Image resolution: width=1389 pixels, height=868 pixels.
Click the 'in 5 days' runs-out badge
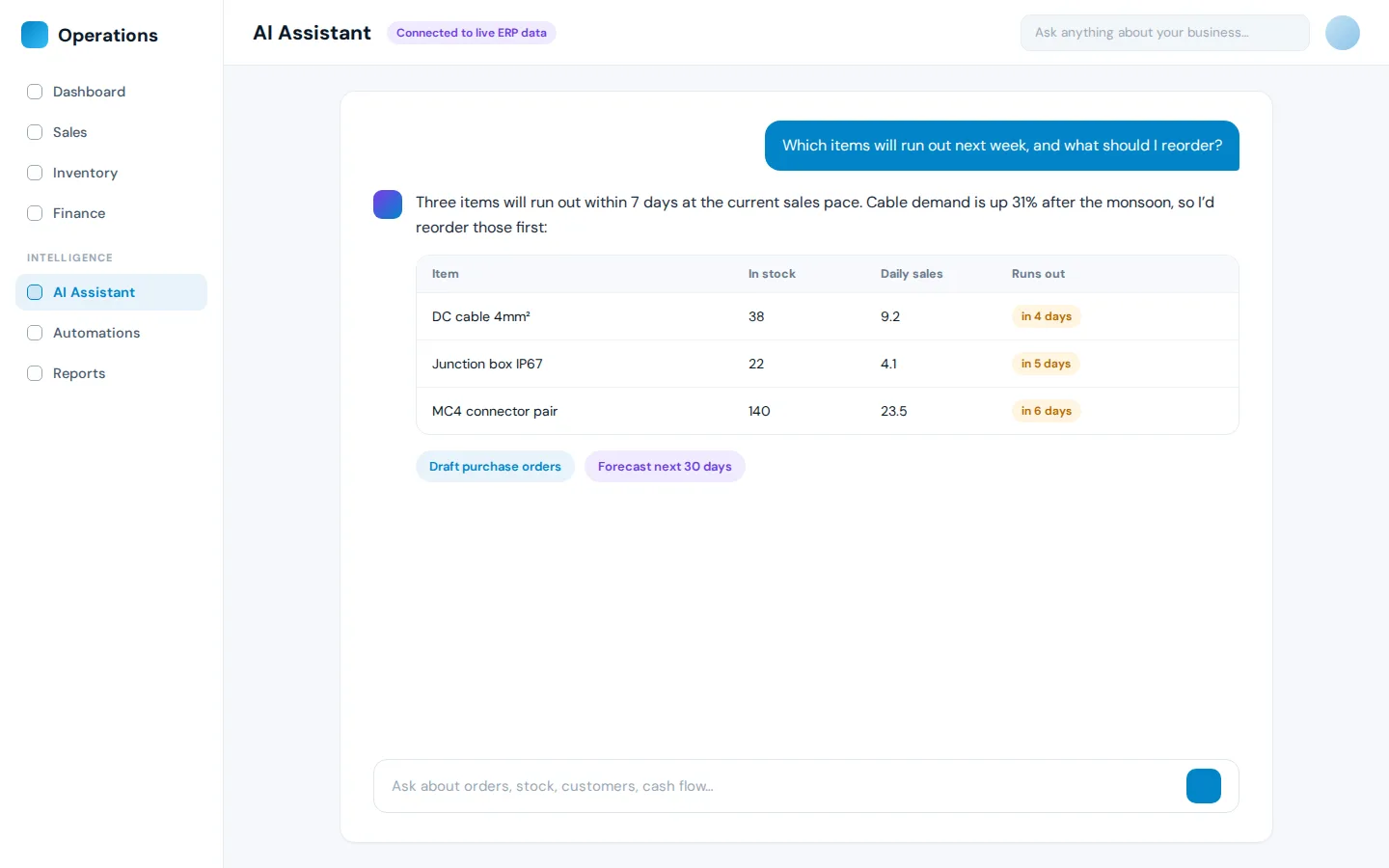(1046, 364)
